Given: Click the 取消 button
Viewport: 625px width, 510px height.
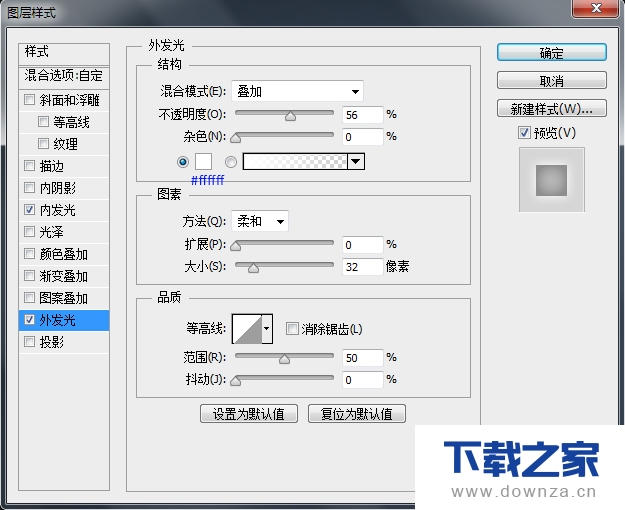Looking at the screenshot, I should coord(552,81).
